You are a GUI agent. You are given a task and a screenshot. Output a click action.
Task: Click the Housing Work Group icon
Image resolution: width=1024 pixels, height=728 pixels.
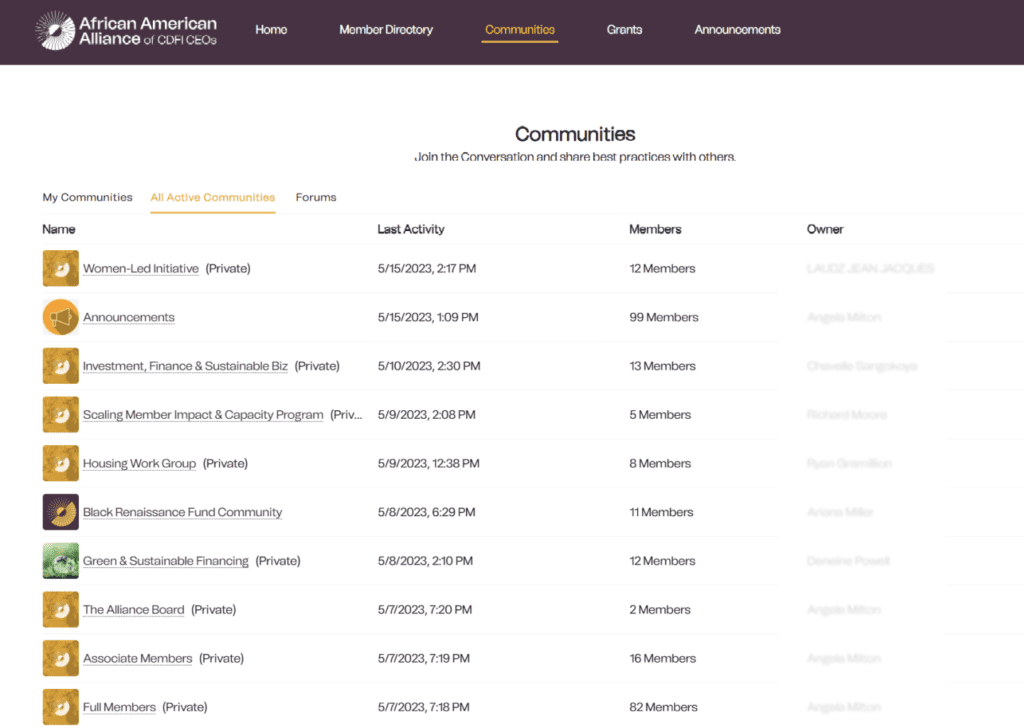coord(61,463)
